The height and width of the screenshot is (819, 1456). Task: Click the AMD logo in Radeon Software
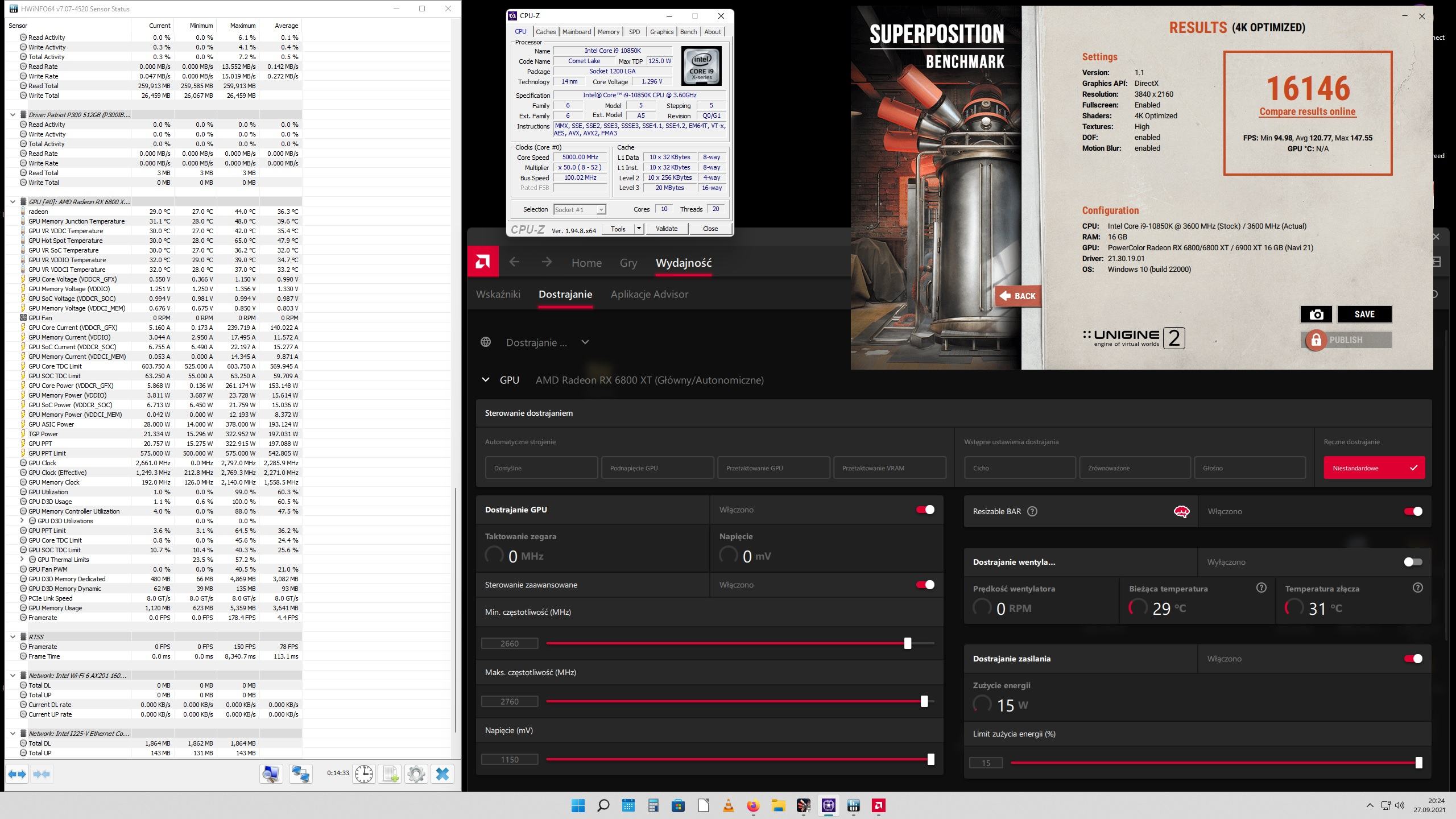(483, 262)
